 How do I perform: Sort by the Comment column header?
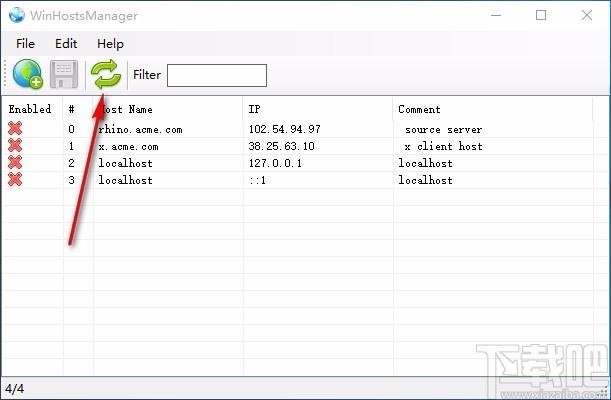pos(419,109)
